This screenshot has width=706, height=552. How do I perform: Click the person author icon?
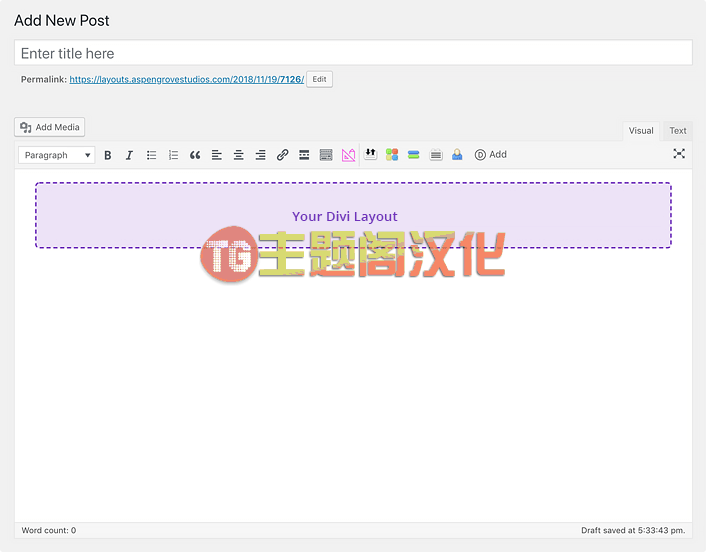tap(457, 154)
